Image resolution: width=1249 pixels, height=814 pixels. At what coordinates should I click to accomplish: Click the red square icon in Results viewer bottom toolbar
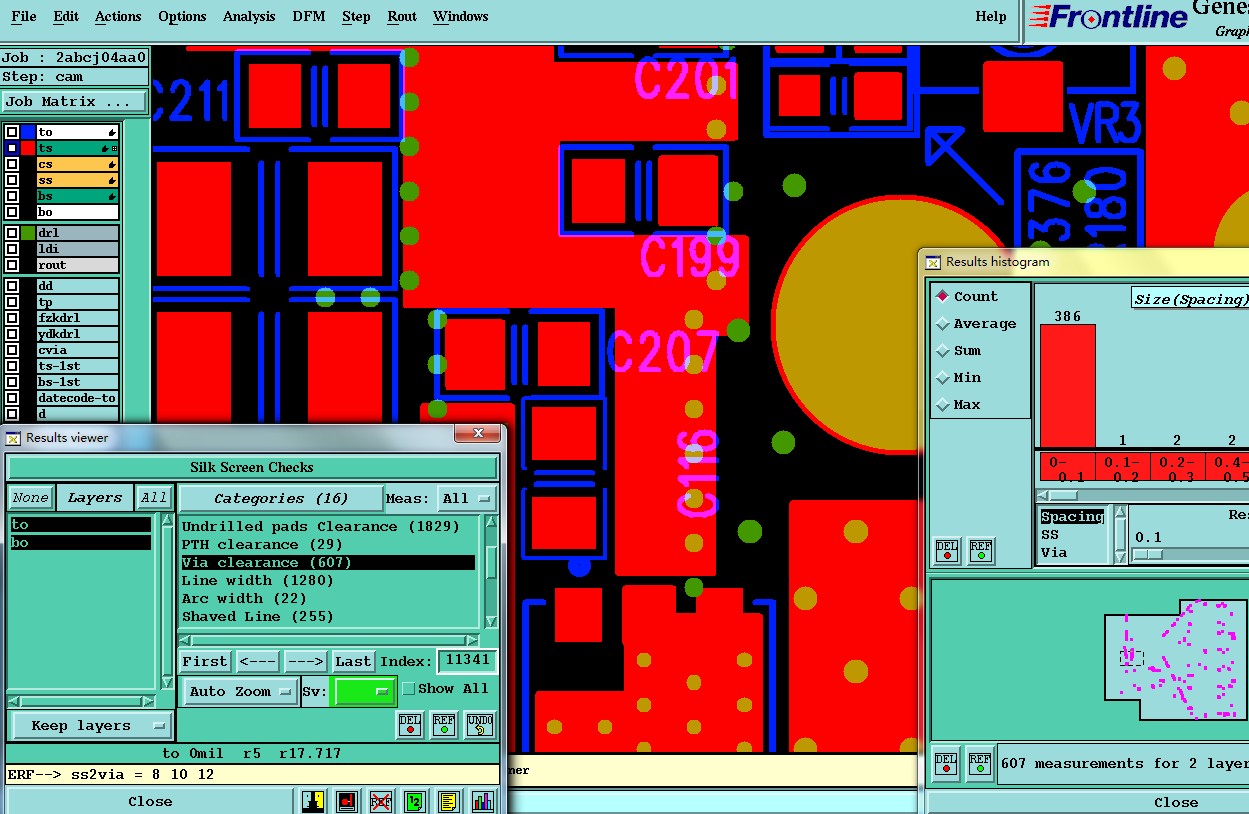[x=347, y=801]
